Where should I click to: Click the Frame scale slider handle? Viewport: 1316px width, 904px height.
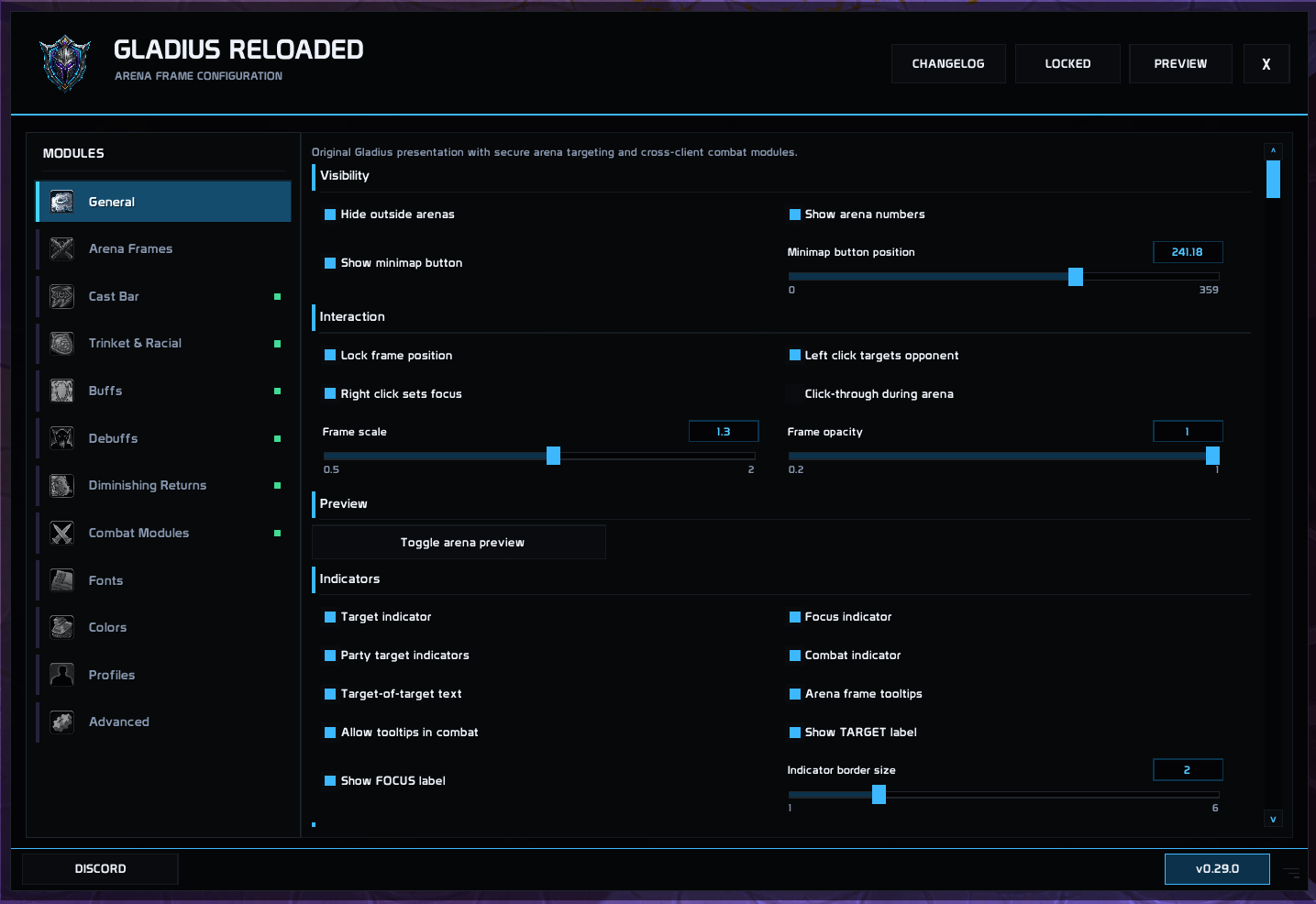(553, 456)
